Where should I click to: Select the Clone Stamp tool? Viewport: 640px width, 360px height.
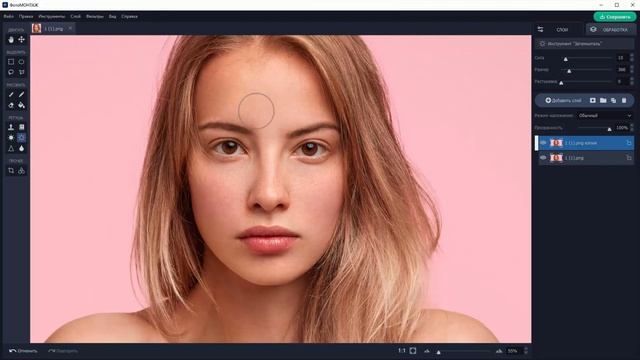[x=11, y=127]
